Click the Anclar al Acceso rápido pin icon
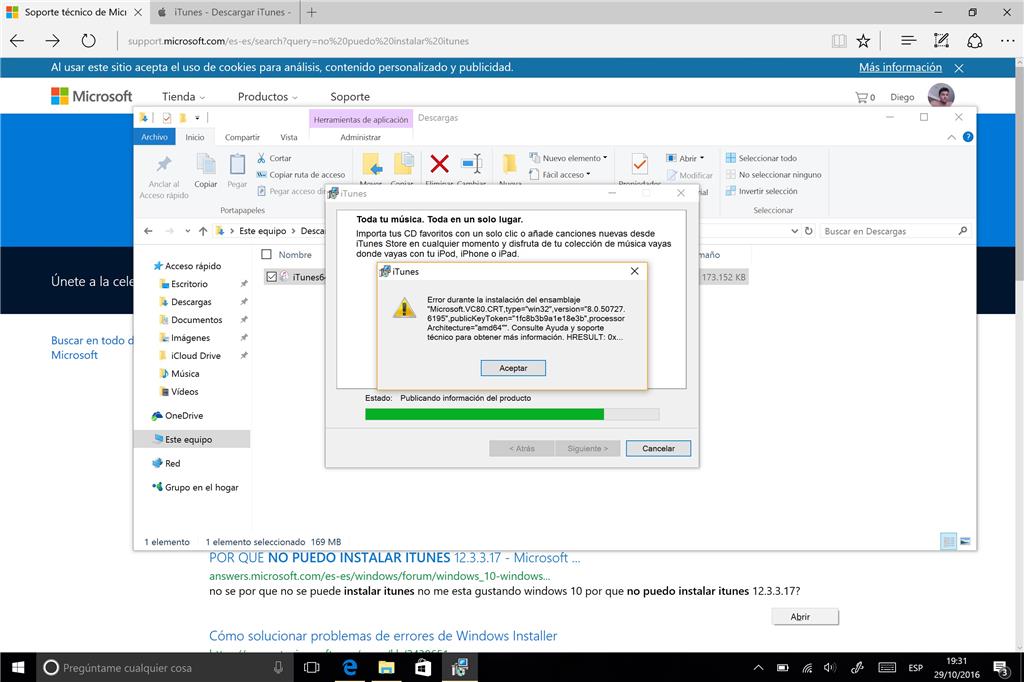This screenshot has height=682, width=1024. 164,164
